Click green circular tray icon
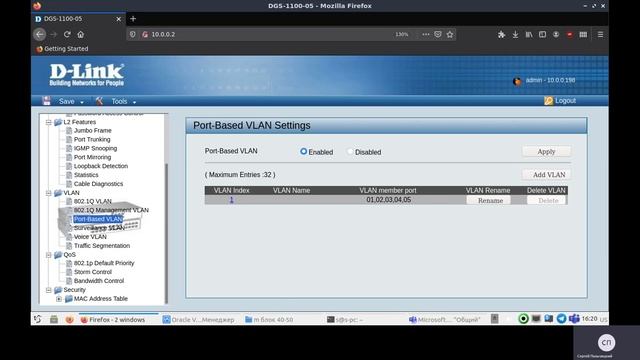This screenshot has height=360, width=640. pos(523,319)
